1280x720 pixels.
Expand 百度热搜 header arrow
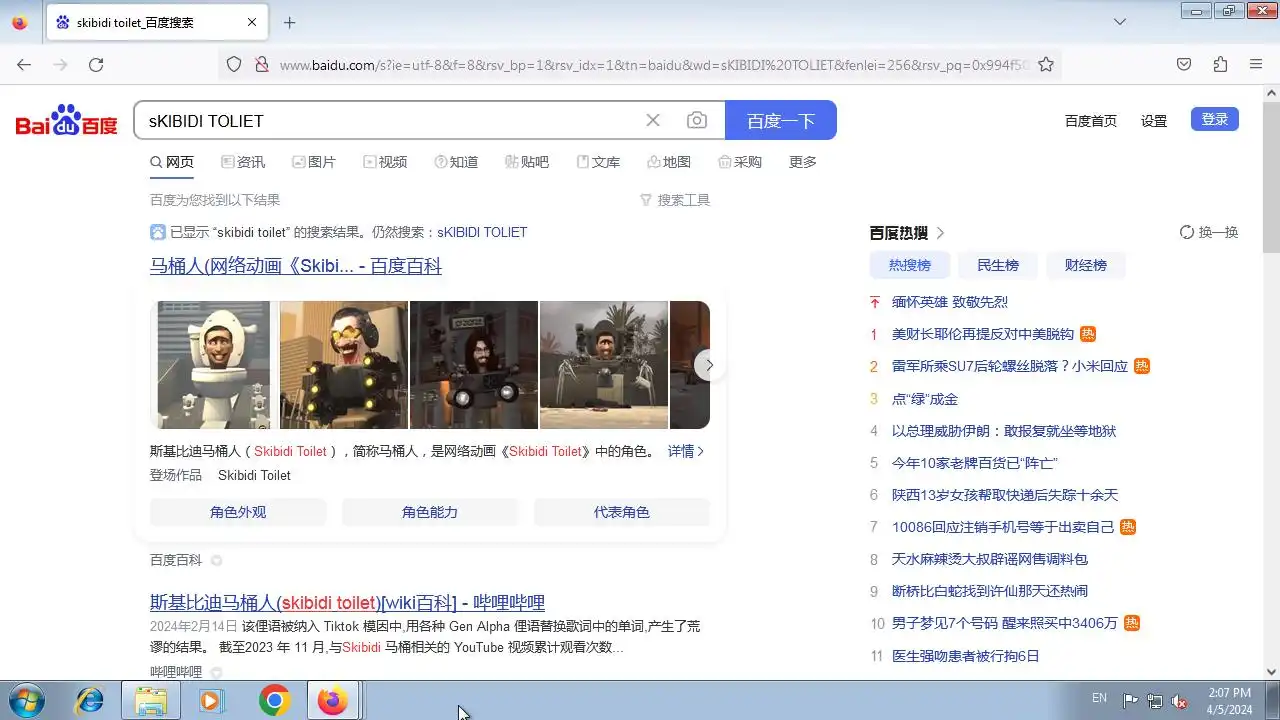click(940, 233)
